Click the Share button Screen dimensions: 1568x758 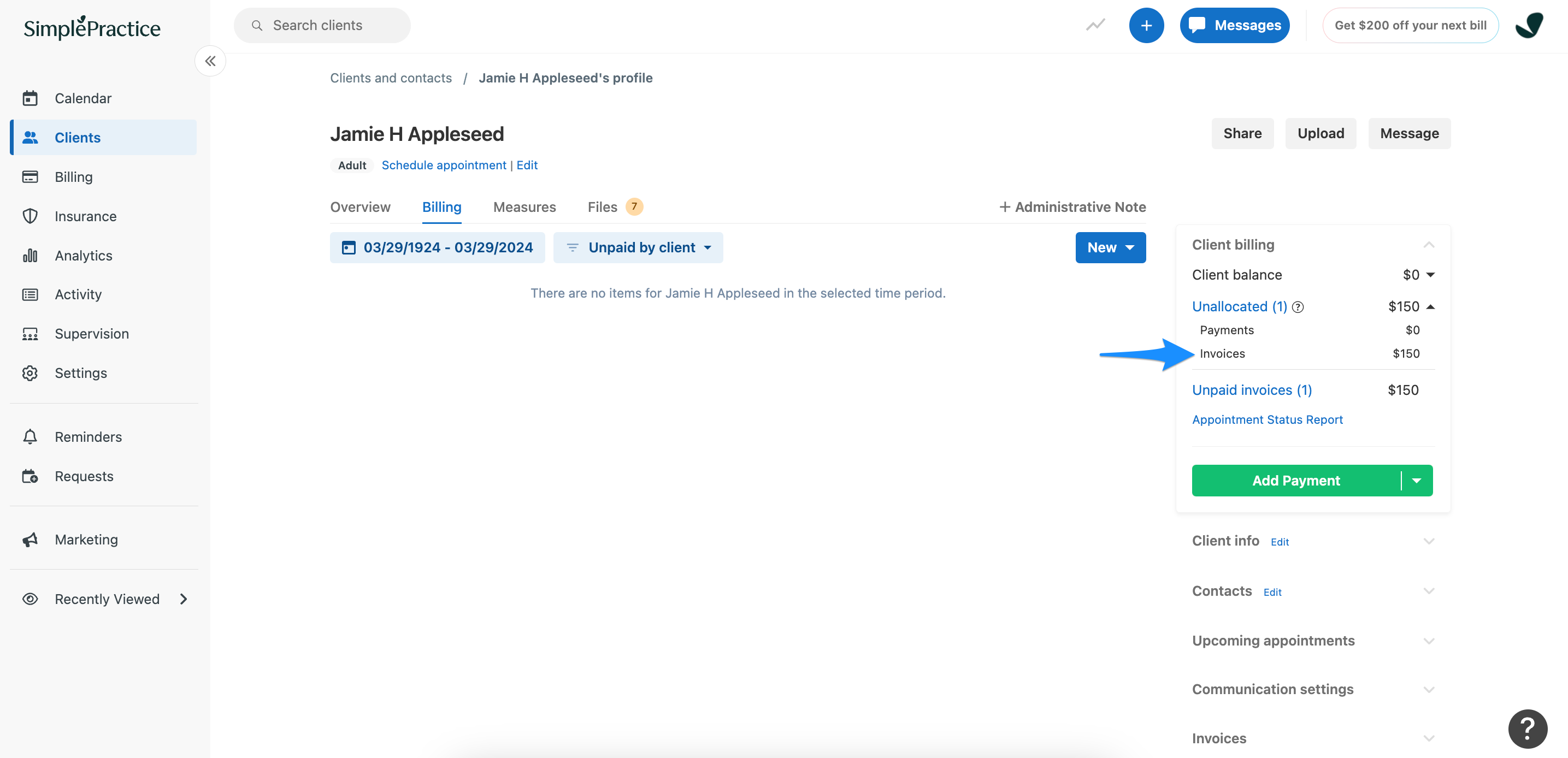click(1242, 133)
